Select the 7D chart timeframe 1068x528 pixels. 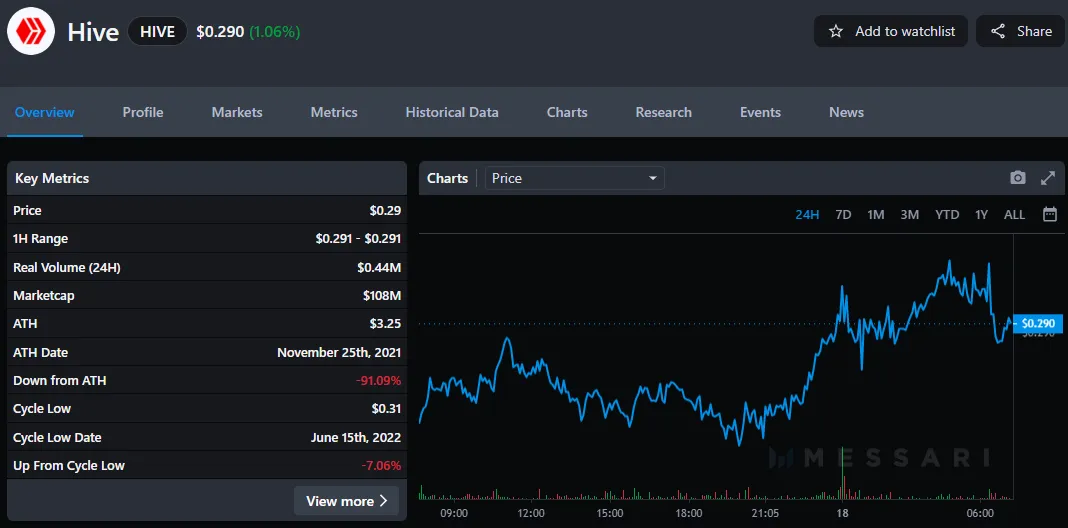[843, 215]
